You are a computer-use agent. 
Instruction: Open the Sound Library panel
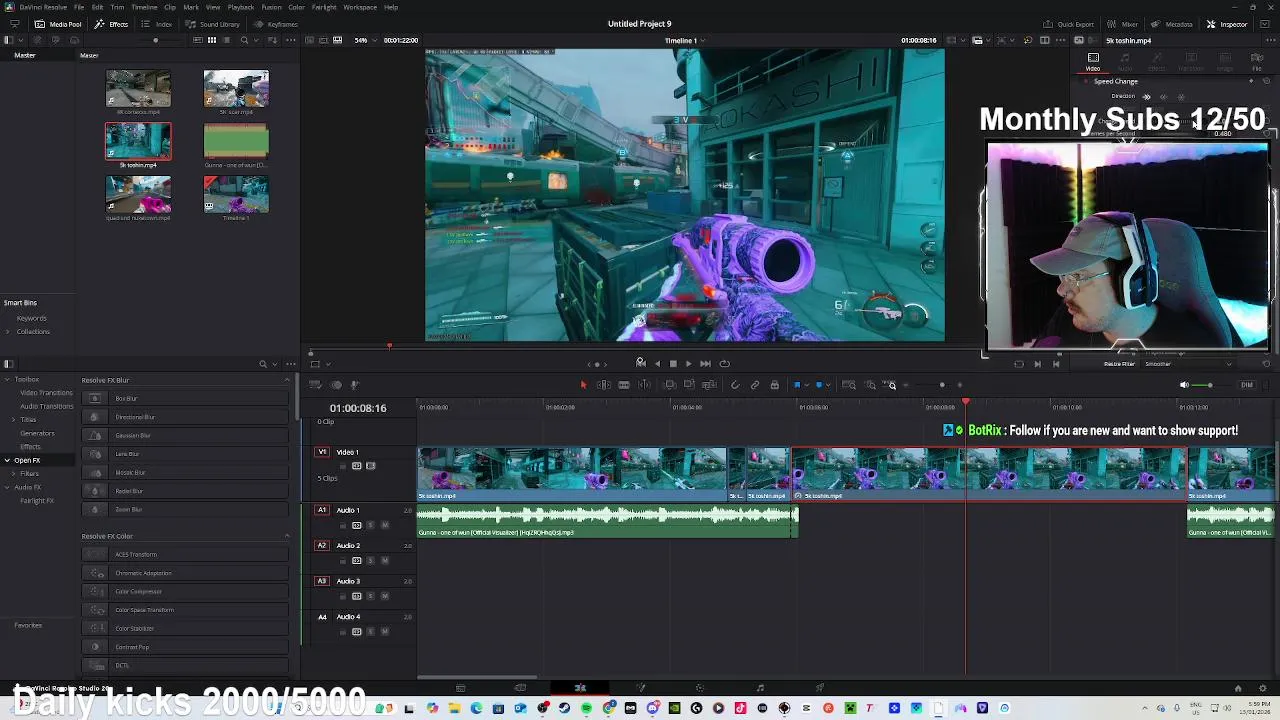point(212,24)
